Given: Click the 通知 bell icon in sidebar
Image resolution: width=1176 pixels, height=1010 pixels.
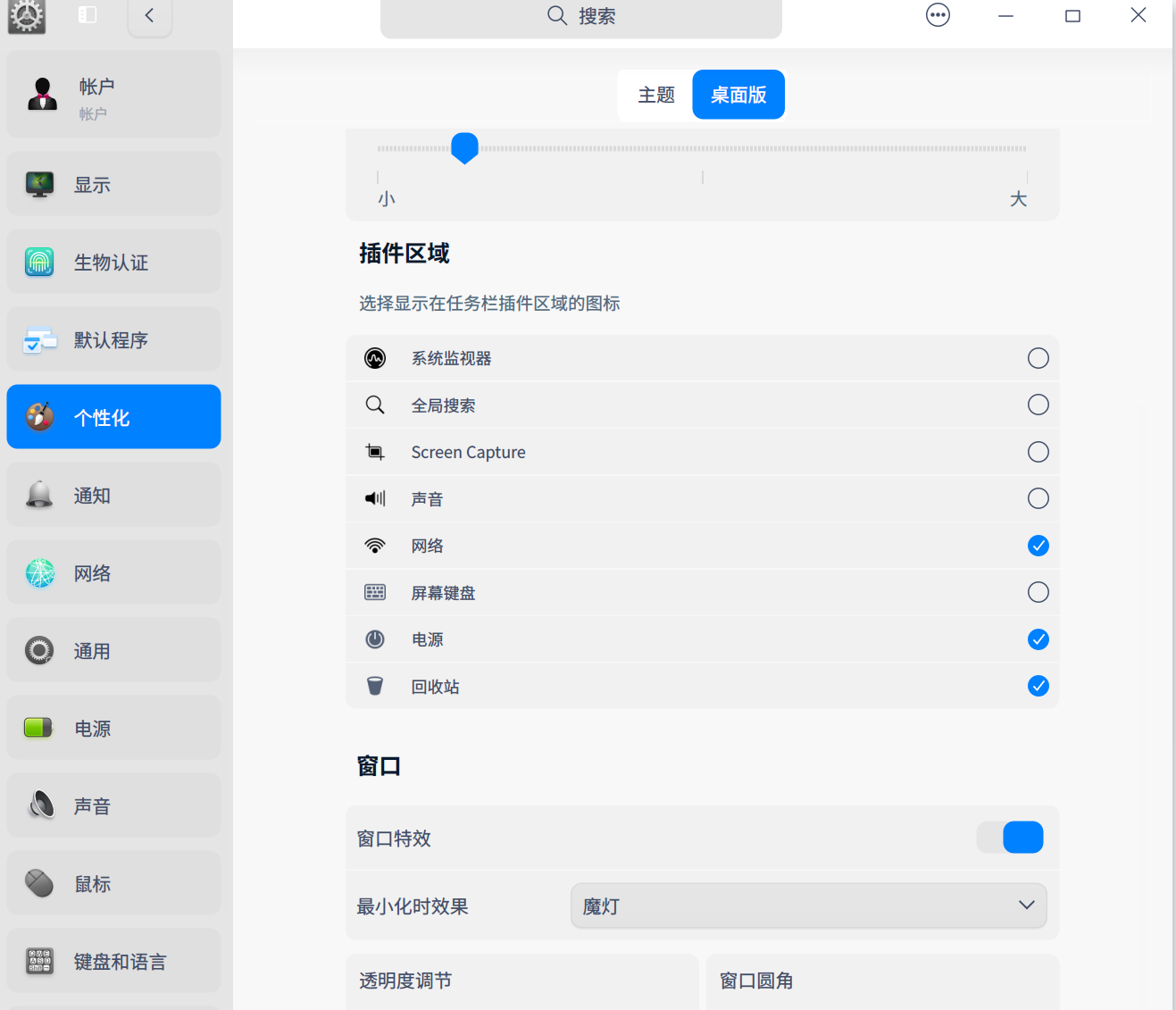Looking at the screenshot, I should click(39, 495).
